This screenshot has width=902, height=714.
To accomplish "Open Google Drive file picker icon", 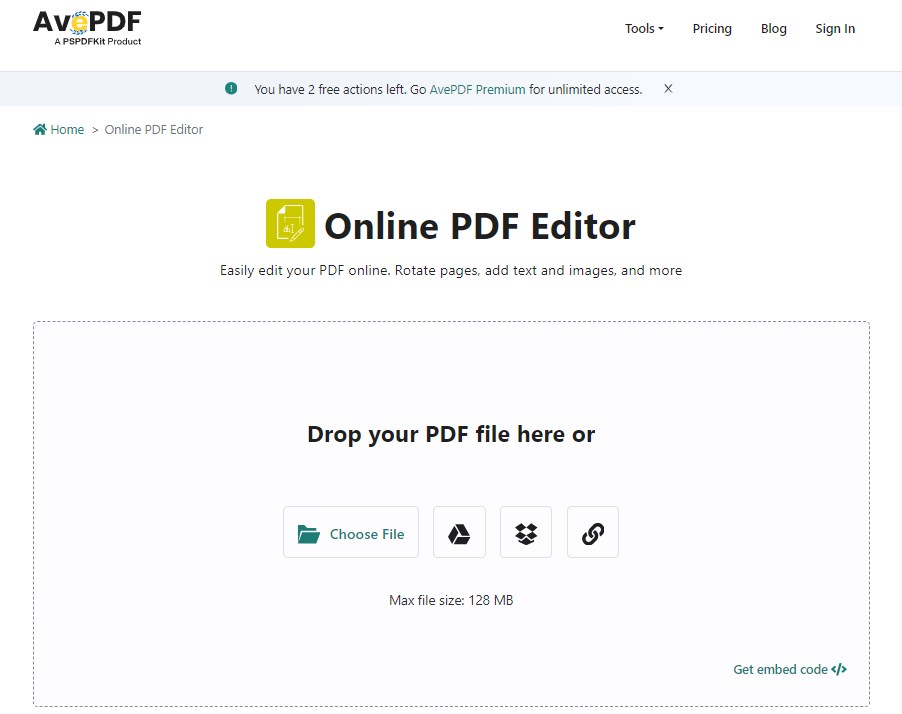I will pyautogui.click(x=459, y=532).
